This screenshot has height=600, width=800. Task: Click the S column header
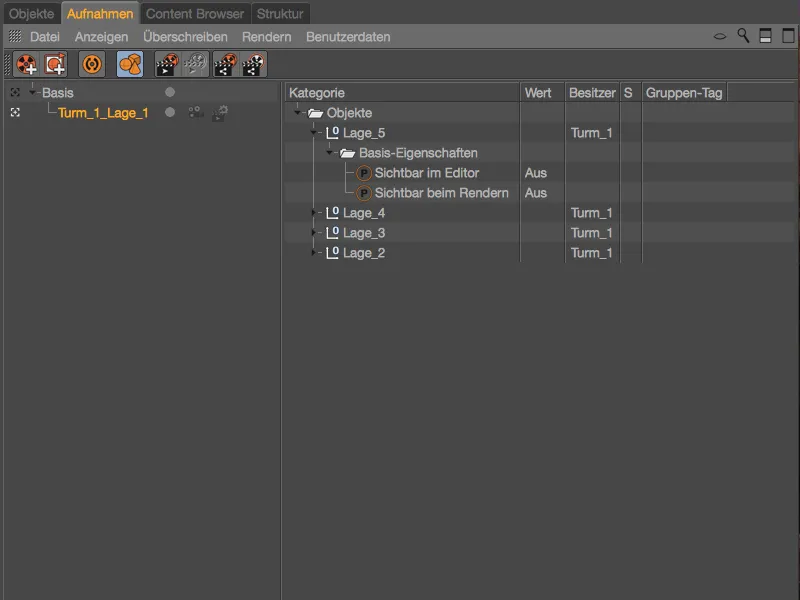click(x=630, y=93)
